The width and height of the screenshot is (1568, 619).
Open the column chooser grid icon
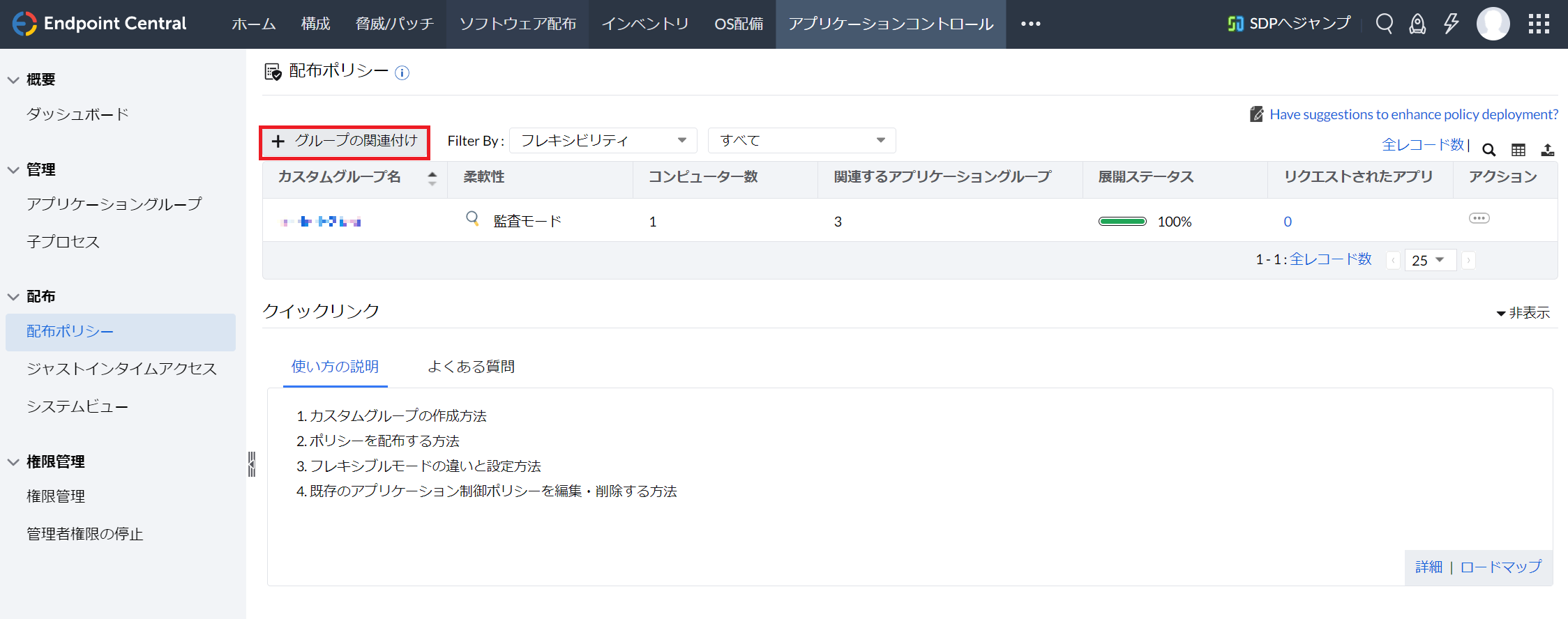pos(1518,150)
